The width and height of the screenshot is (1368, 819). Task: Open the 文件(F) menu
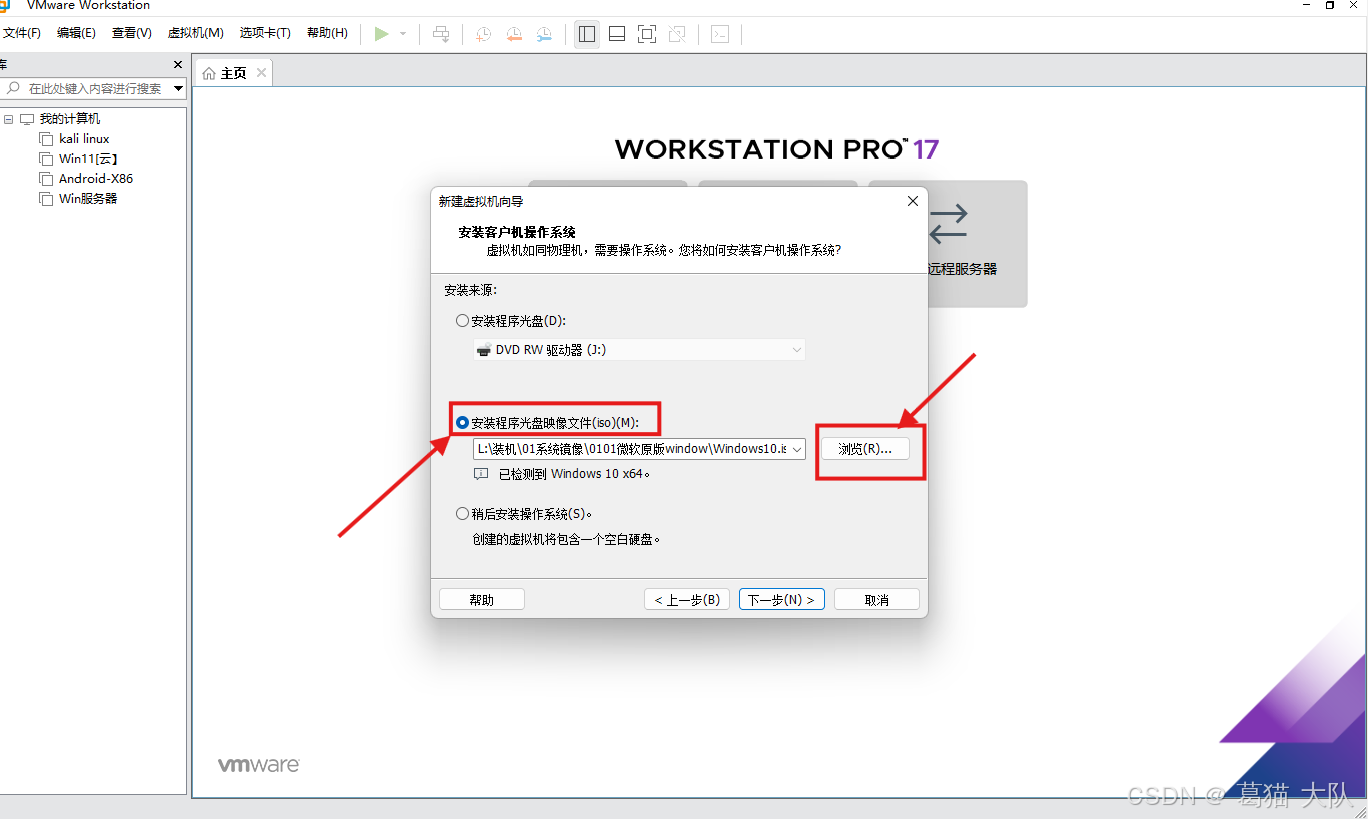tap(21, 33)
